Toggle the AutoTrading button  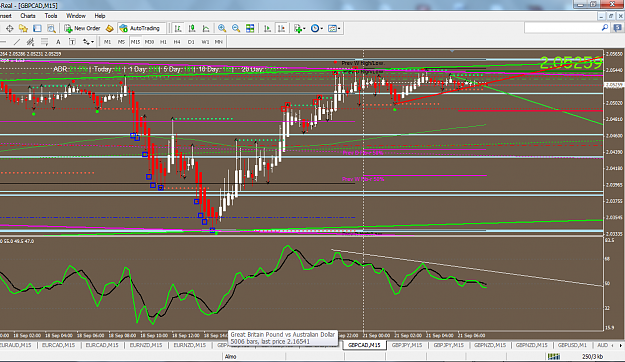[x=142, y=28]
